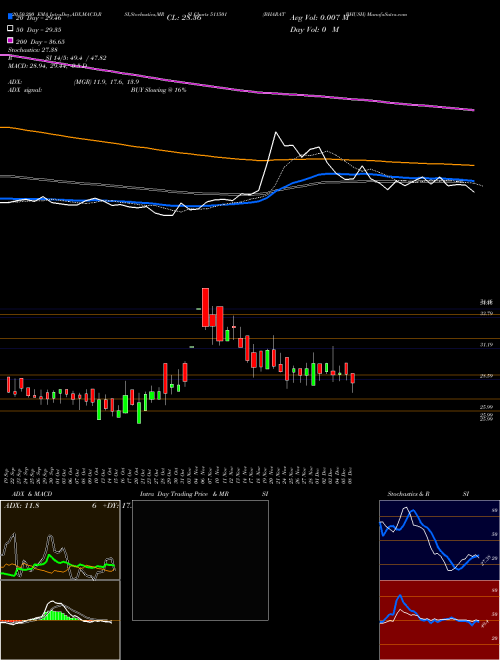Click the 'BUY Slowing @ 16%' signal text
Image resolution: width=500 pixels, height=660 pixels.
click(158, 90)
